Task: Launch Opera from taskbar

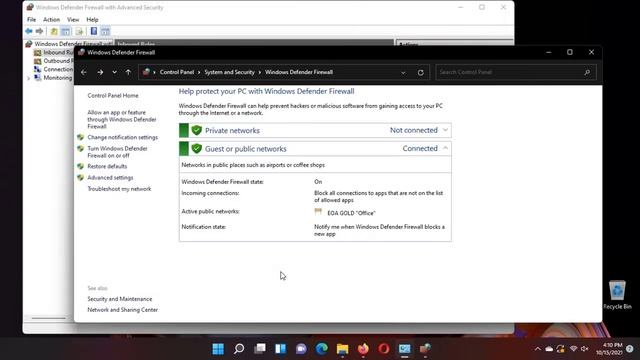Action: (384, 349)
